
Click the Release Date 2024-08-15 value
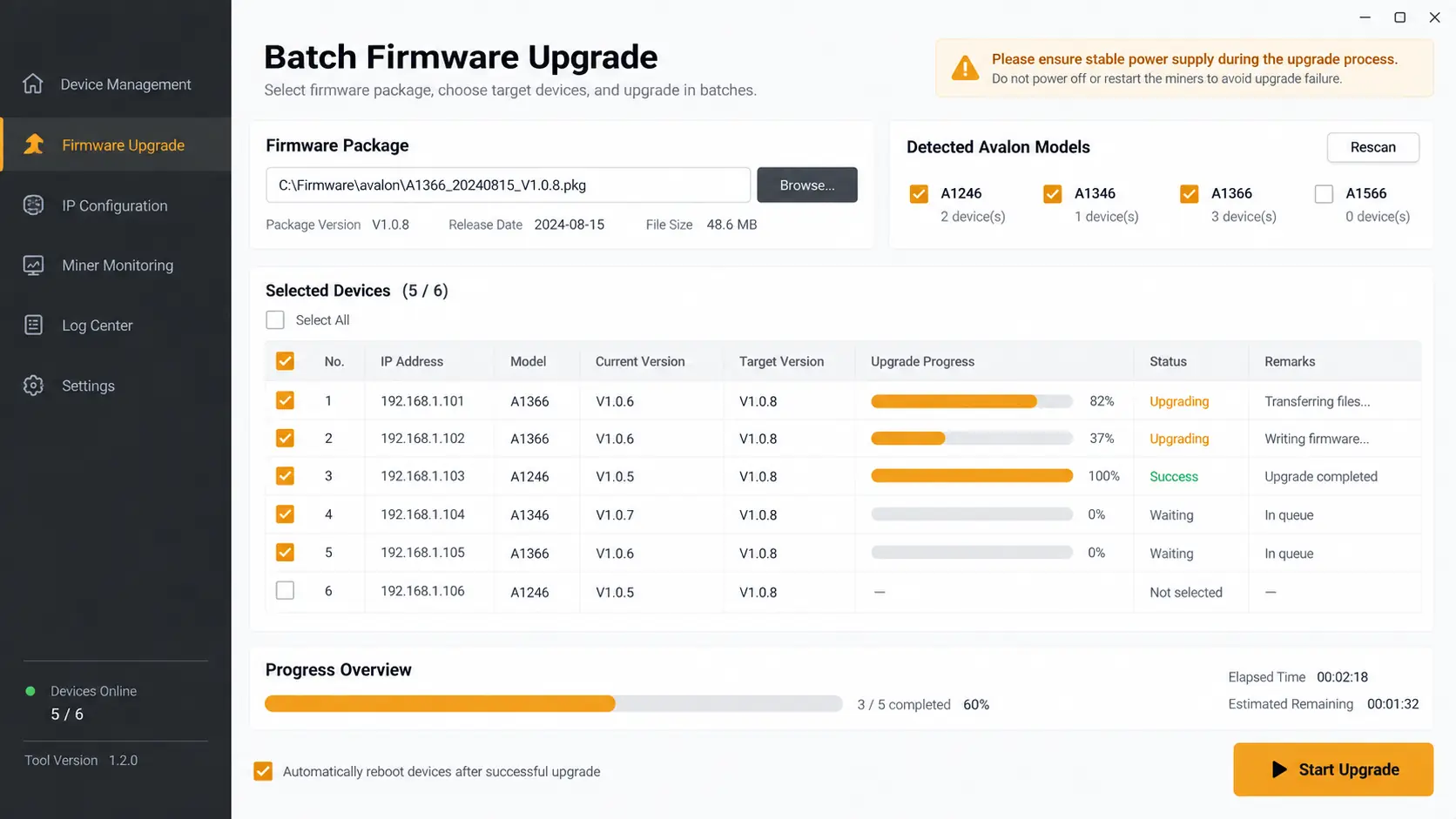[570, 224]
